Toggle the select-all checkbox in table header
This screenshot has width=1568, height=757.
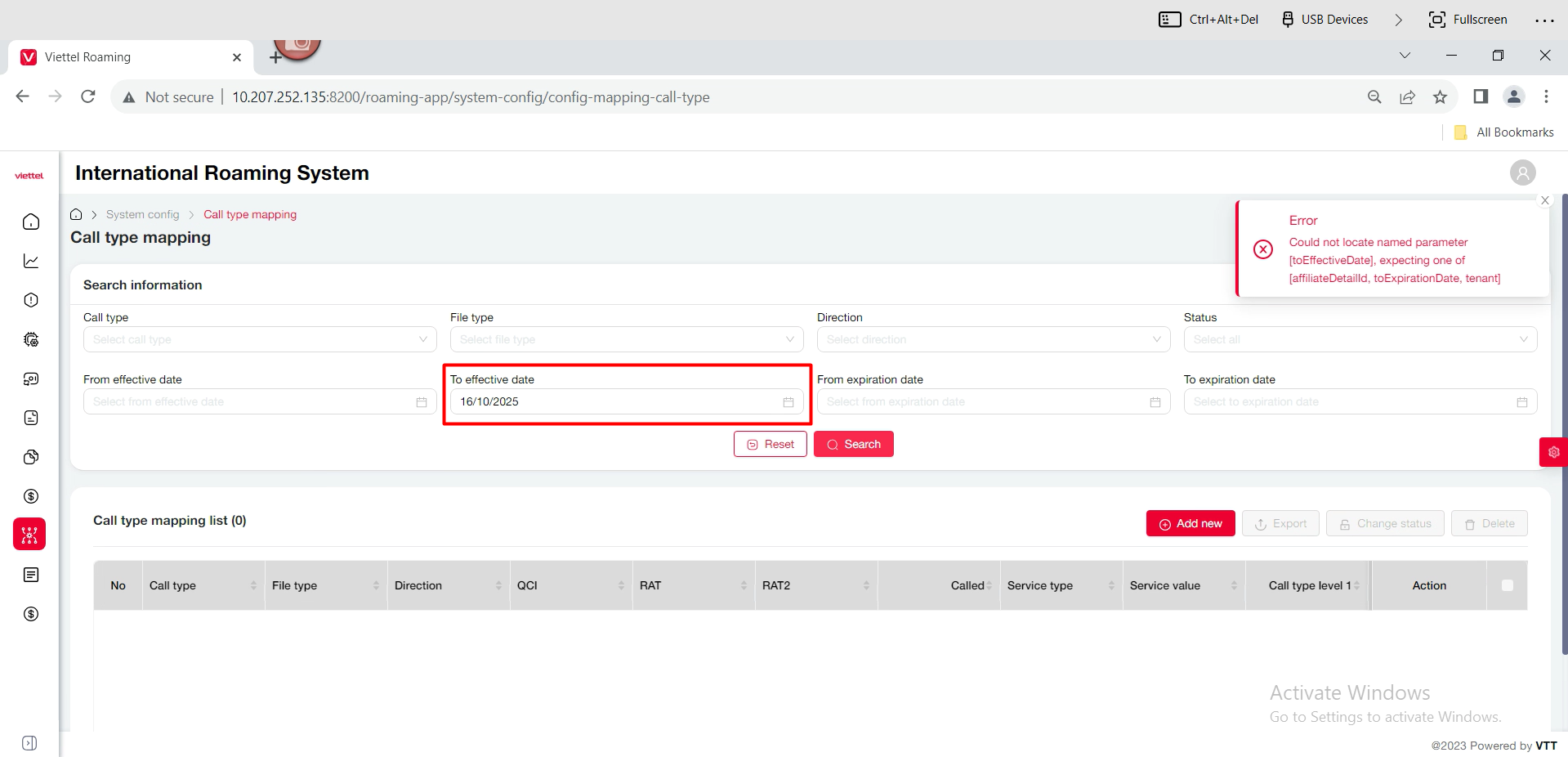tap(1507, 585)
